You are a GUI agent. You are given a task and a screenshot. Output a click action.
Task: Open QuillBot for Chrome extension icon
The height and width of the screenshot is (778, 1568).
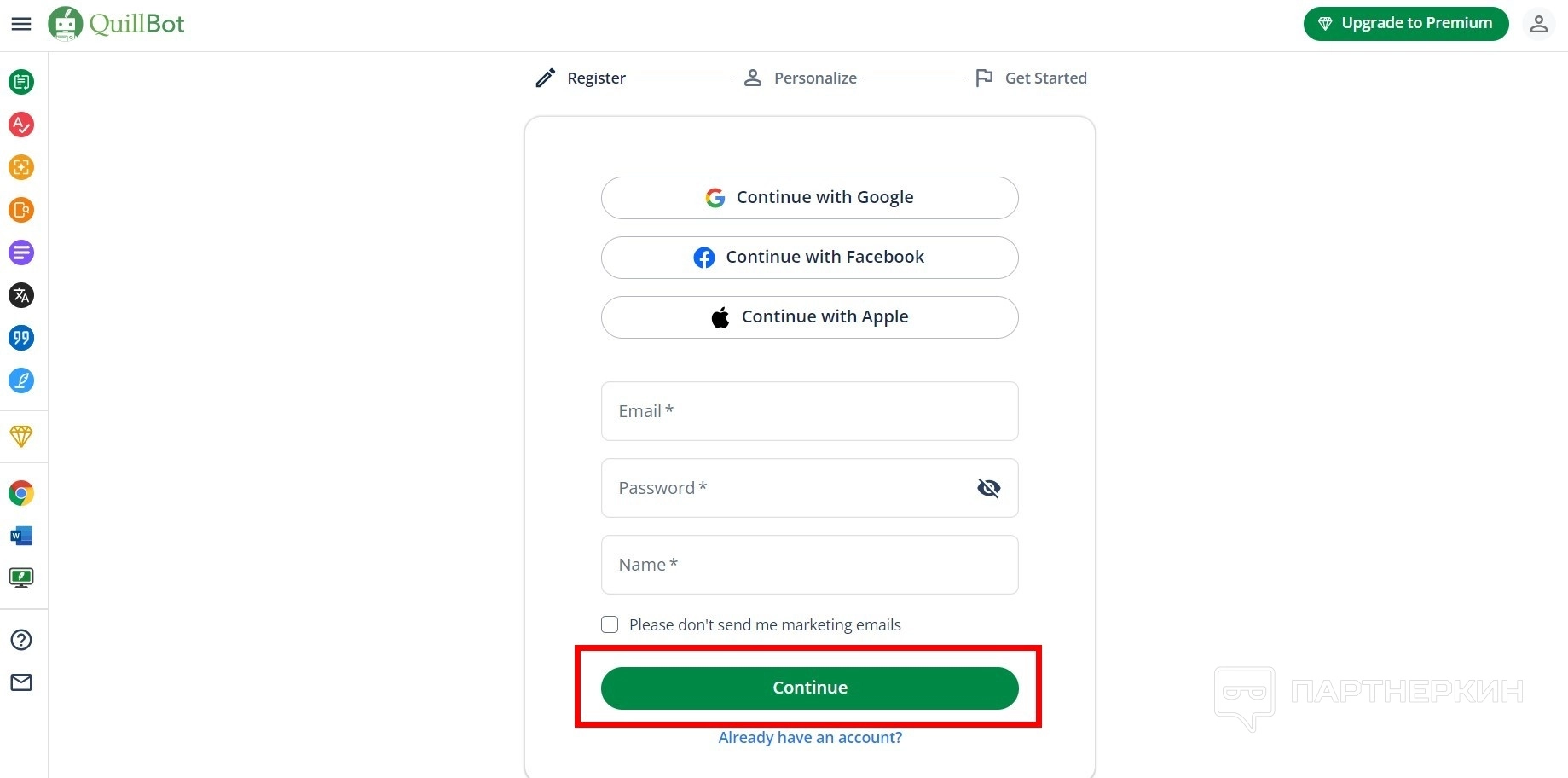[21, 493]
